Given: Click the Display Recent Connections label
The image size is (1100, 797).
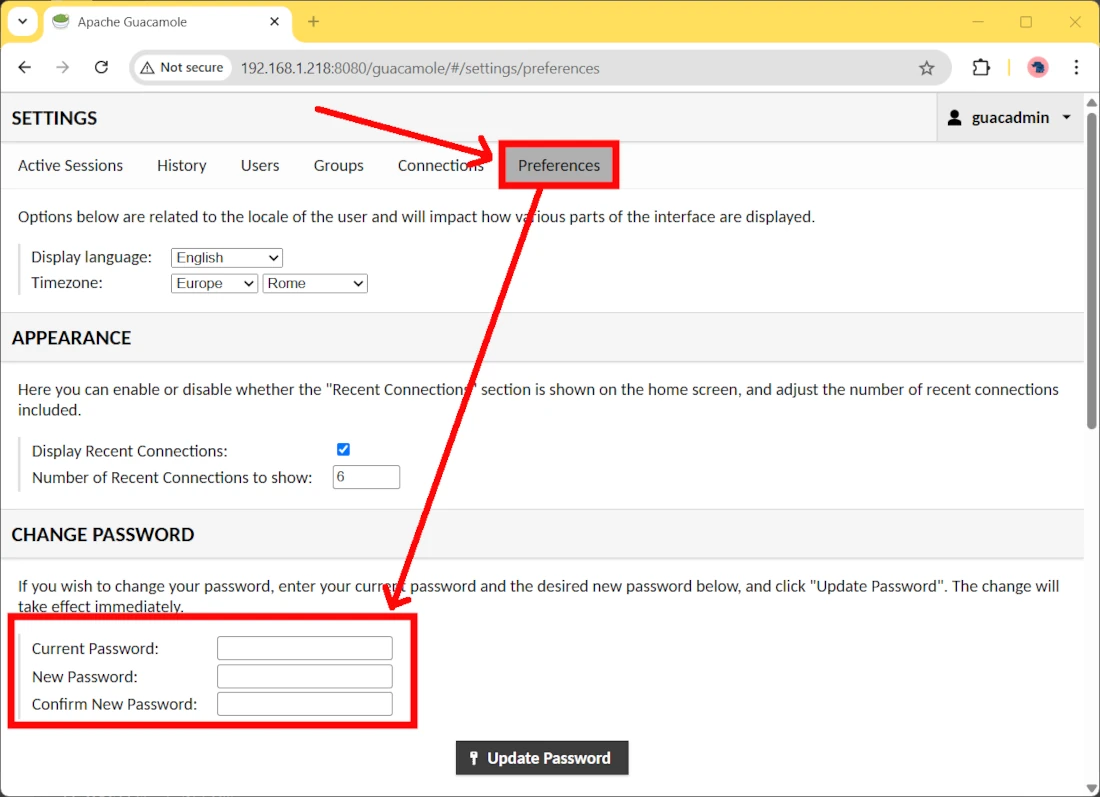Looking at the screenshot, I should click(x=129, y=451).
